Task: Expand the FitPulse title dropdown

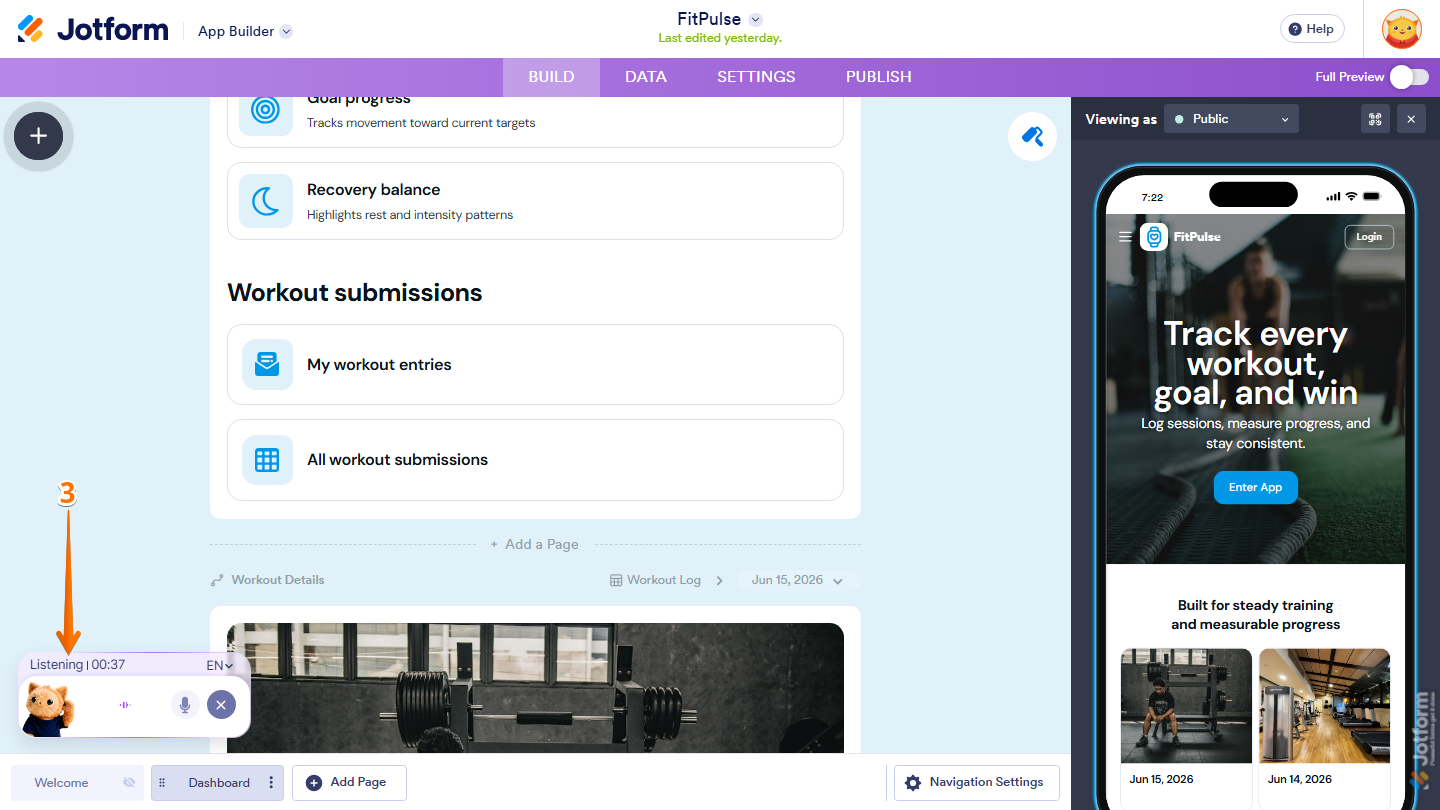Action: click(x=755, y=19)
